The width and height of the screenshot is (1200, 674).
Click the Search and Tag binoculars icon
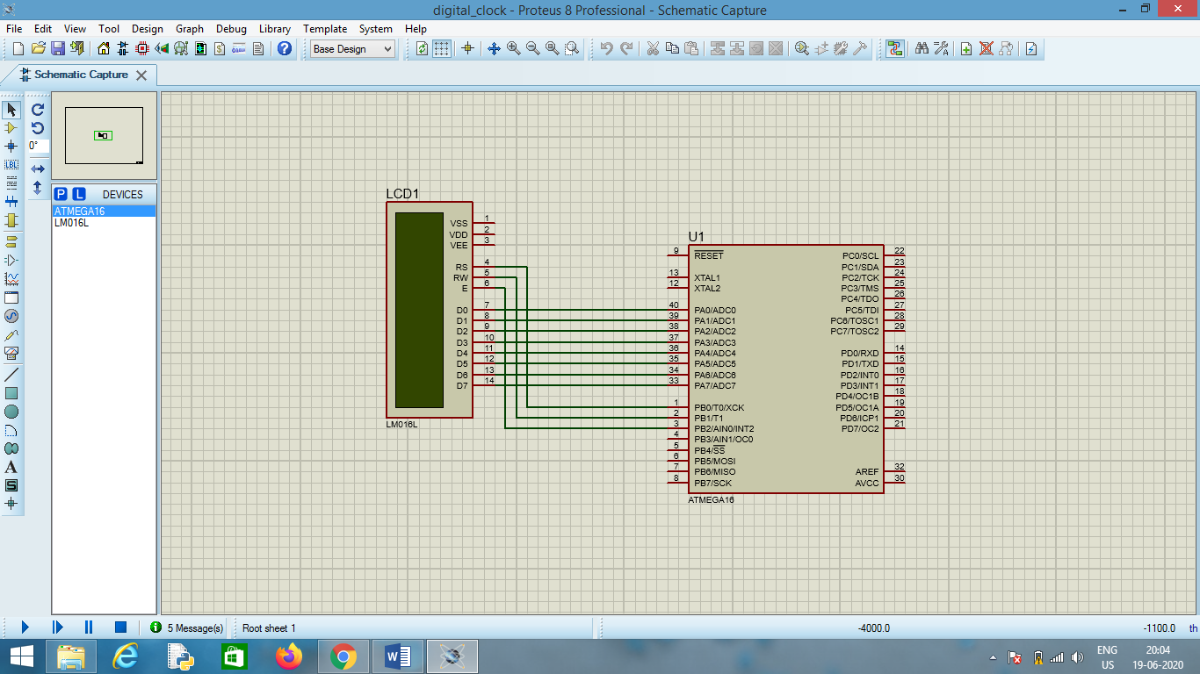pos(921,48)
